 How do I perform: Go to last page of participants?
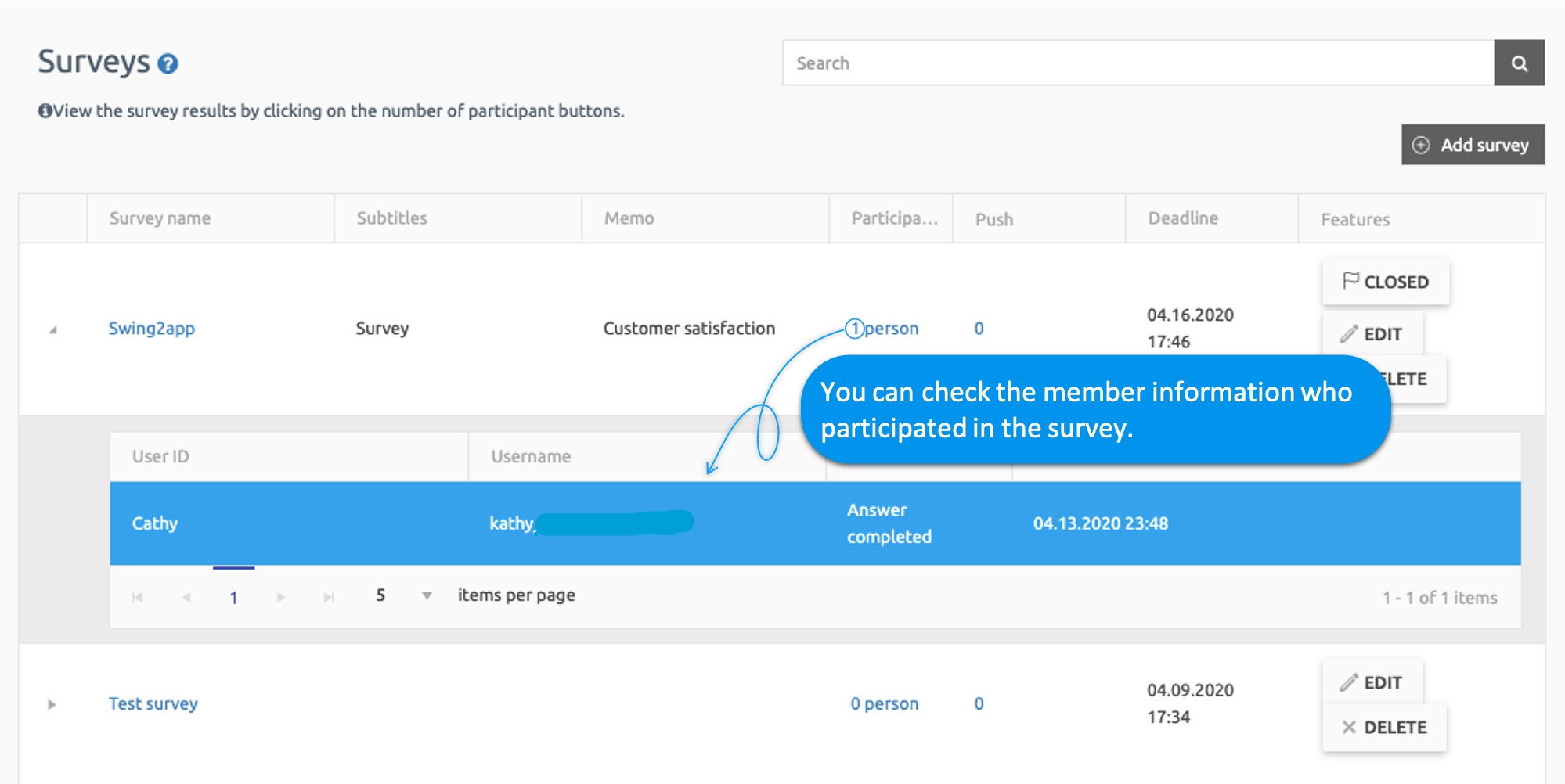pos(329,598)
